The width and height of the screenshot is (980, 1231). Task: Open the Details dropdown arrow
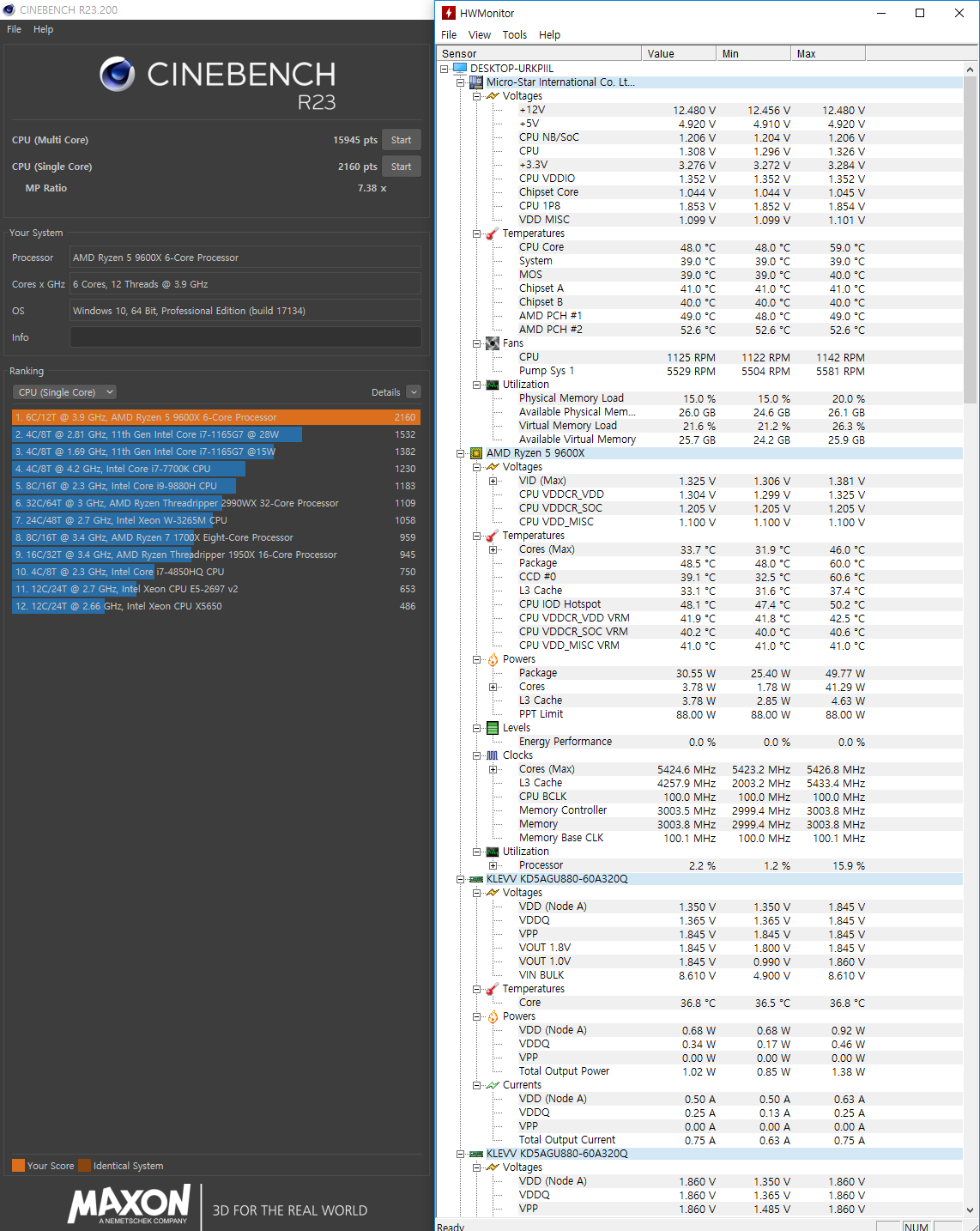[414, 392]
